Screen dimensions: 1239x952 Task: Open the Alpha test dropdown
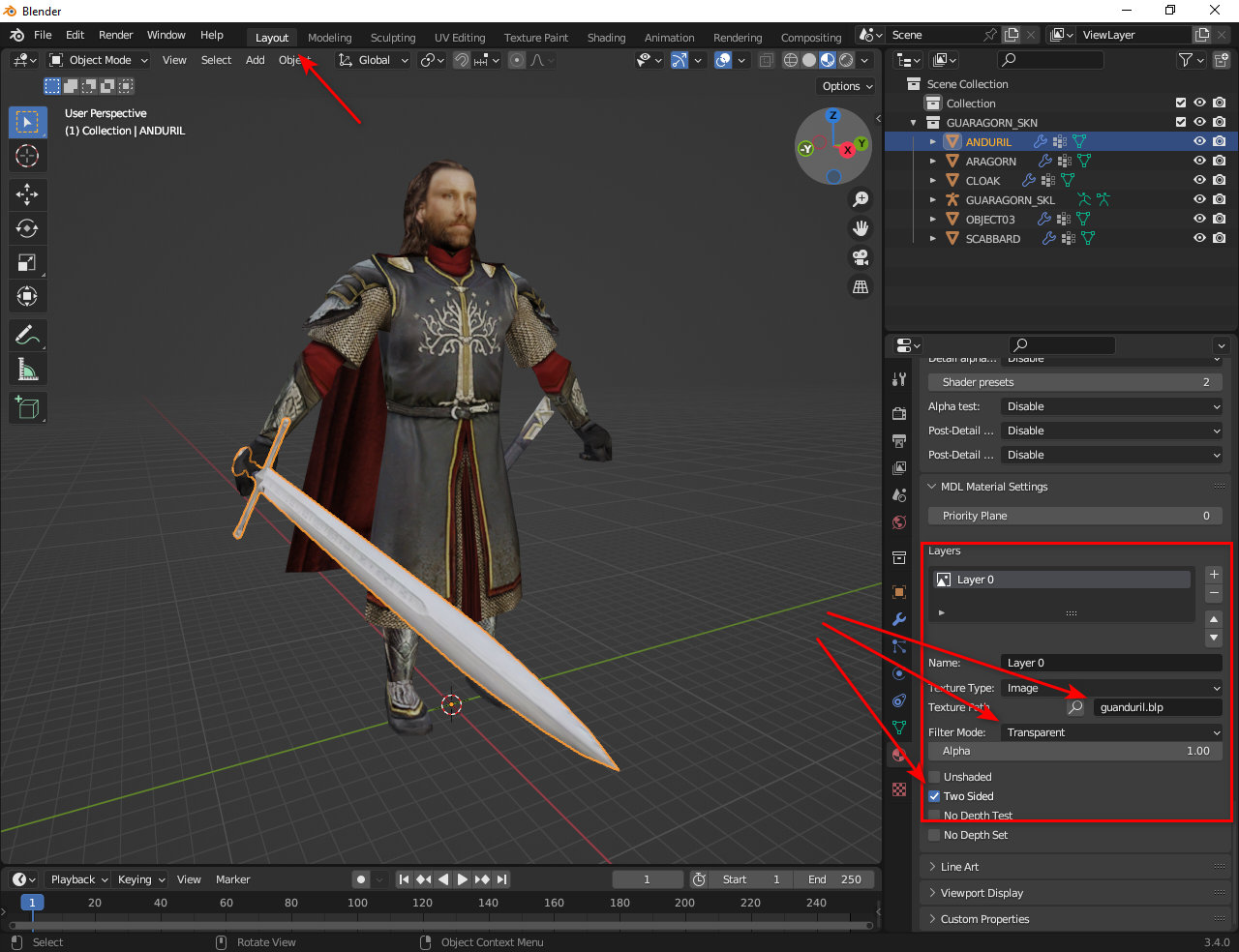1111,406
